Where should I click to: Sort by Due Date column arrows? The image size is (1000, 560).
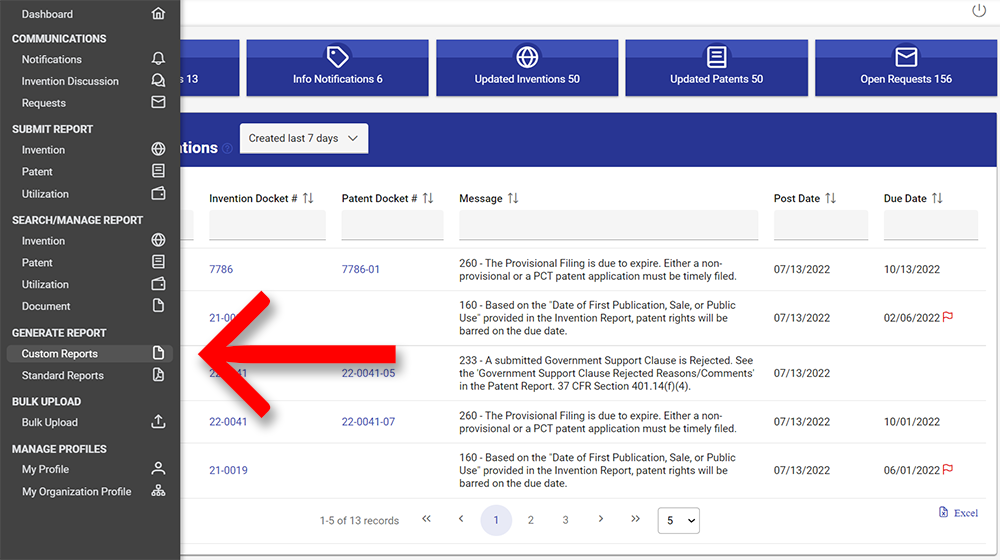point(937,198)
